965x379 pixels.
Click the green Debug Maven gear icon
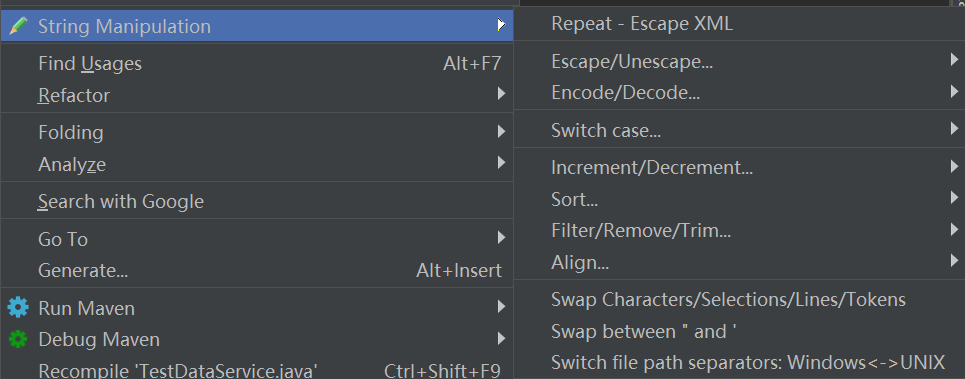point(18,339)
